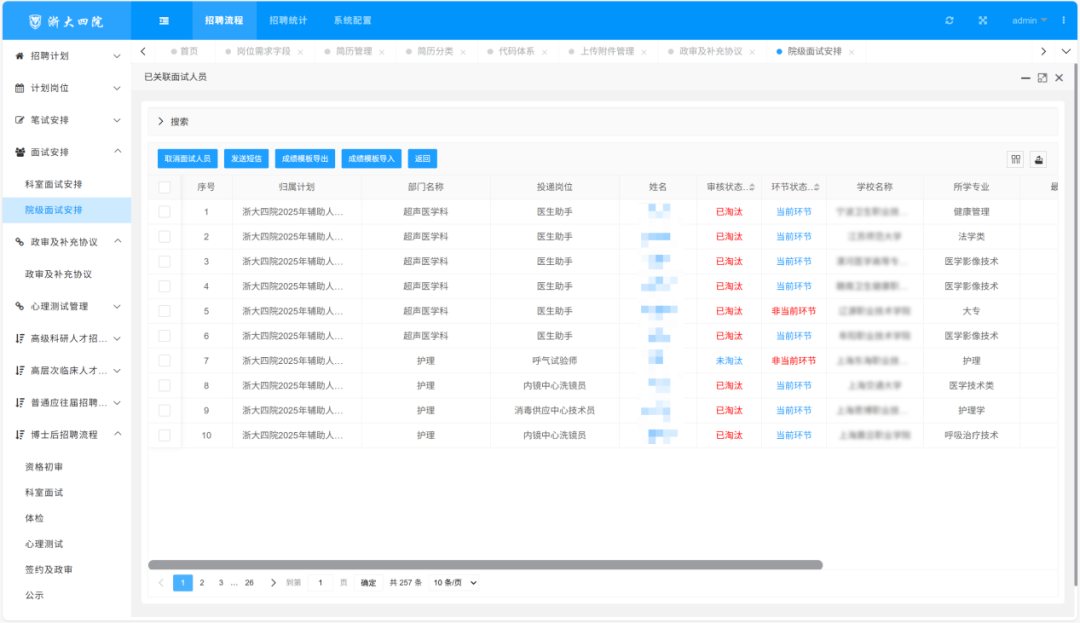Click the 高级科研人才招 sort icon

click(19, 338)
